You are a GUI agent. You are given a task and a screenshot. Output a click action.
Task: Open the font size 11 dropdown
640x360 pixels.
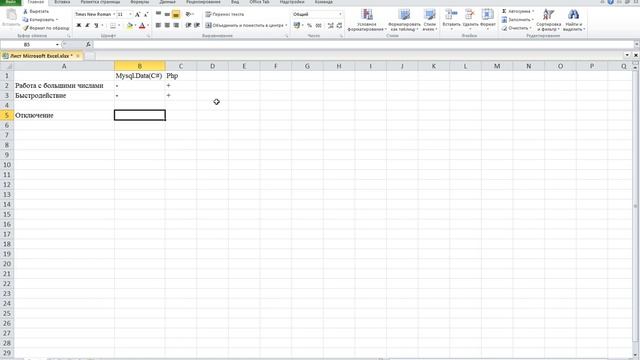pyautogui.click(x=130, y=14)
